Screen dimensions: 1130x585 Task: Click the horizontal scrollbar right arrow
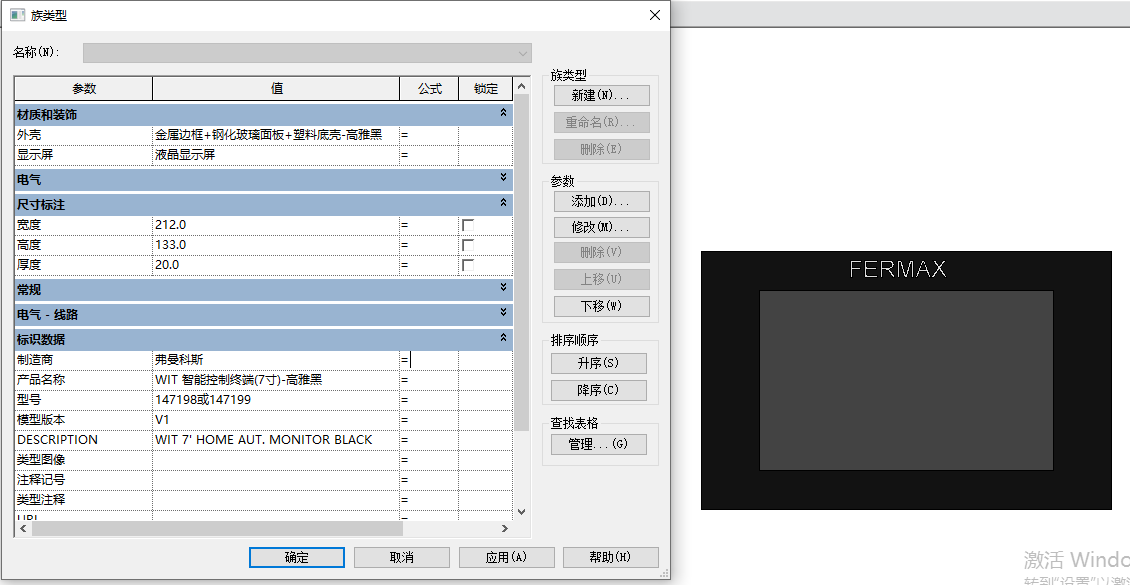click(505, 529)
